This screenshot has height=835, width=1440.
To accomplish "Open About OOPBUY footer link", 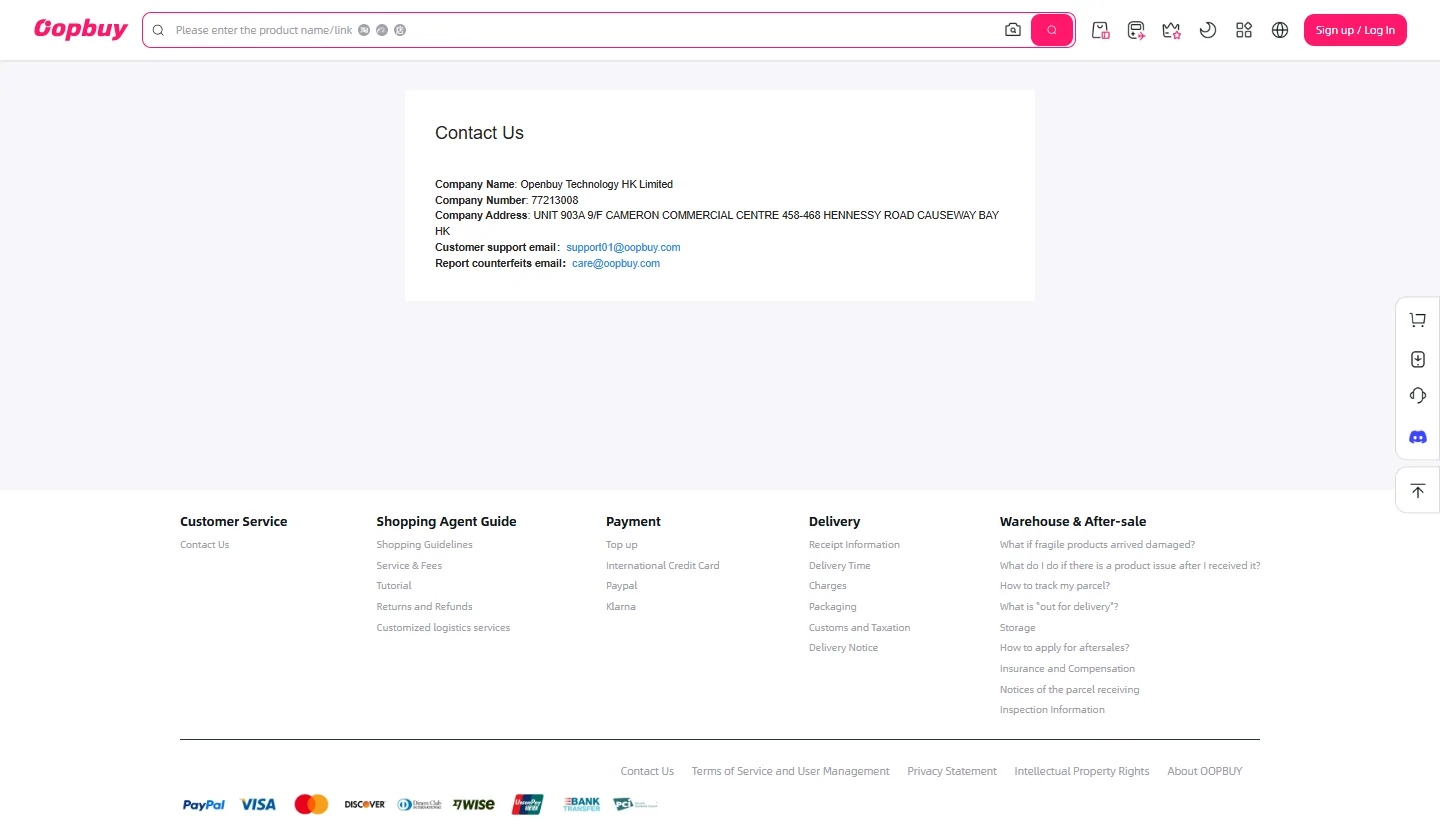I will point(1205,771).
